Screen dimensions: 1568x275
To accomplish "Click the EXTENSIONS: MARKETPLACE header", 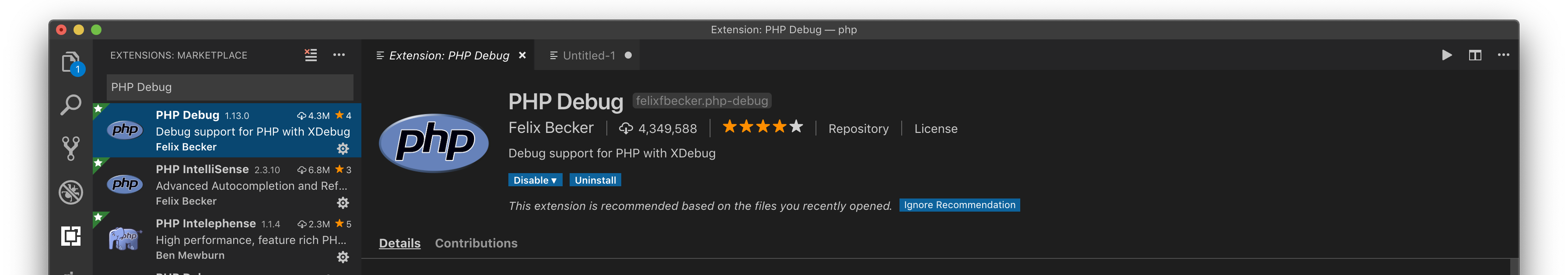I will point(178,56).
